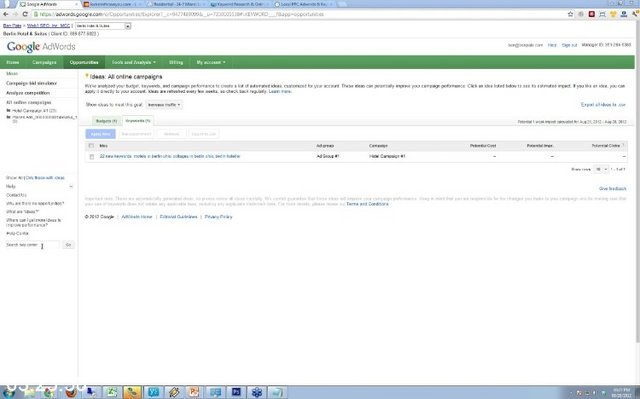Viewport: 640px width, 399px height.
Task: Select the idea row checkbox
Action: click(92, 157)
